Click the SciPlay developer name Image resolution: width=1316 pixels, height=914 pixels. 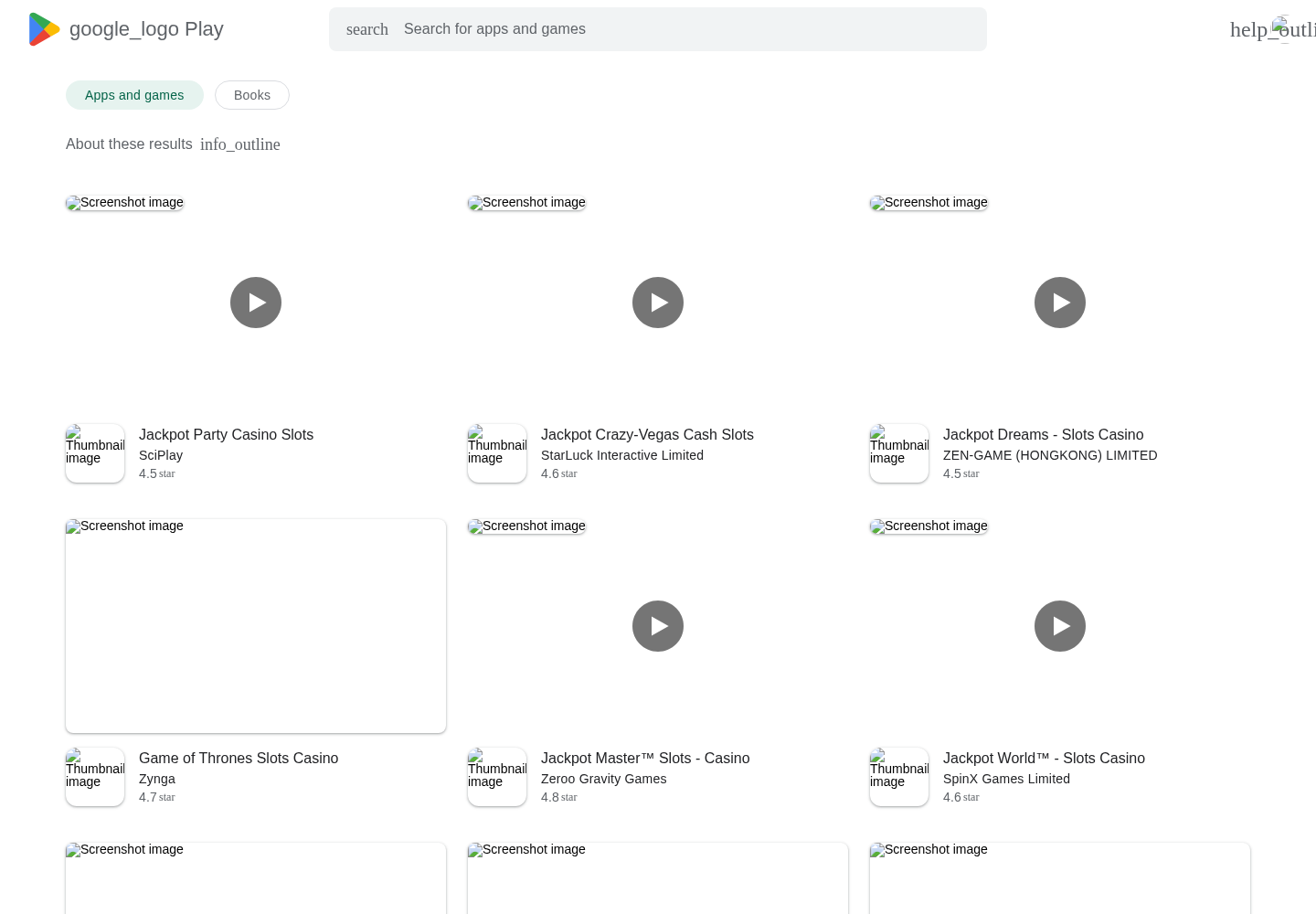[x=161, y=455]
